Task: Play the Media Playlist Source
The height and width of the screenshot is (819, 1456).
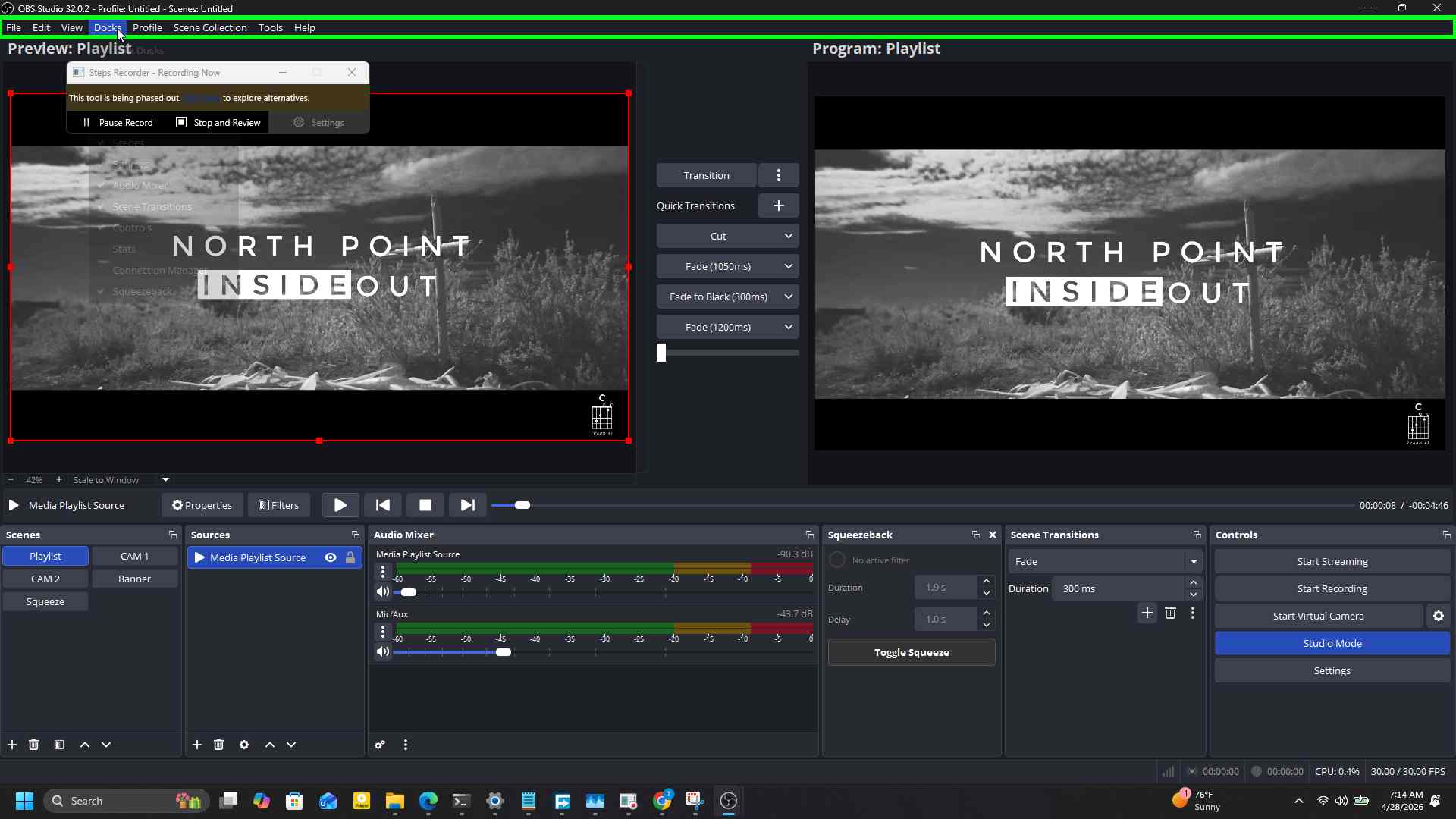Action: [340, 505]
